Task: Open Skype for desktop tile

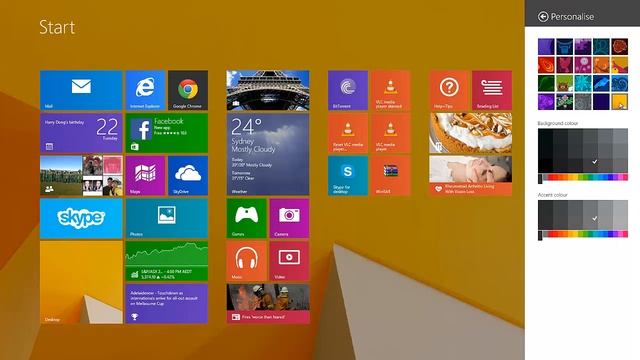Action: (348, 176)
